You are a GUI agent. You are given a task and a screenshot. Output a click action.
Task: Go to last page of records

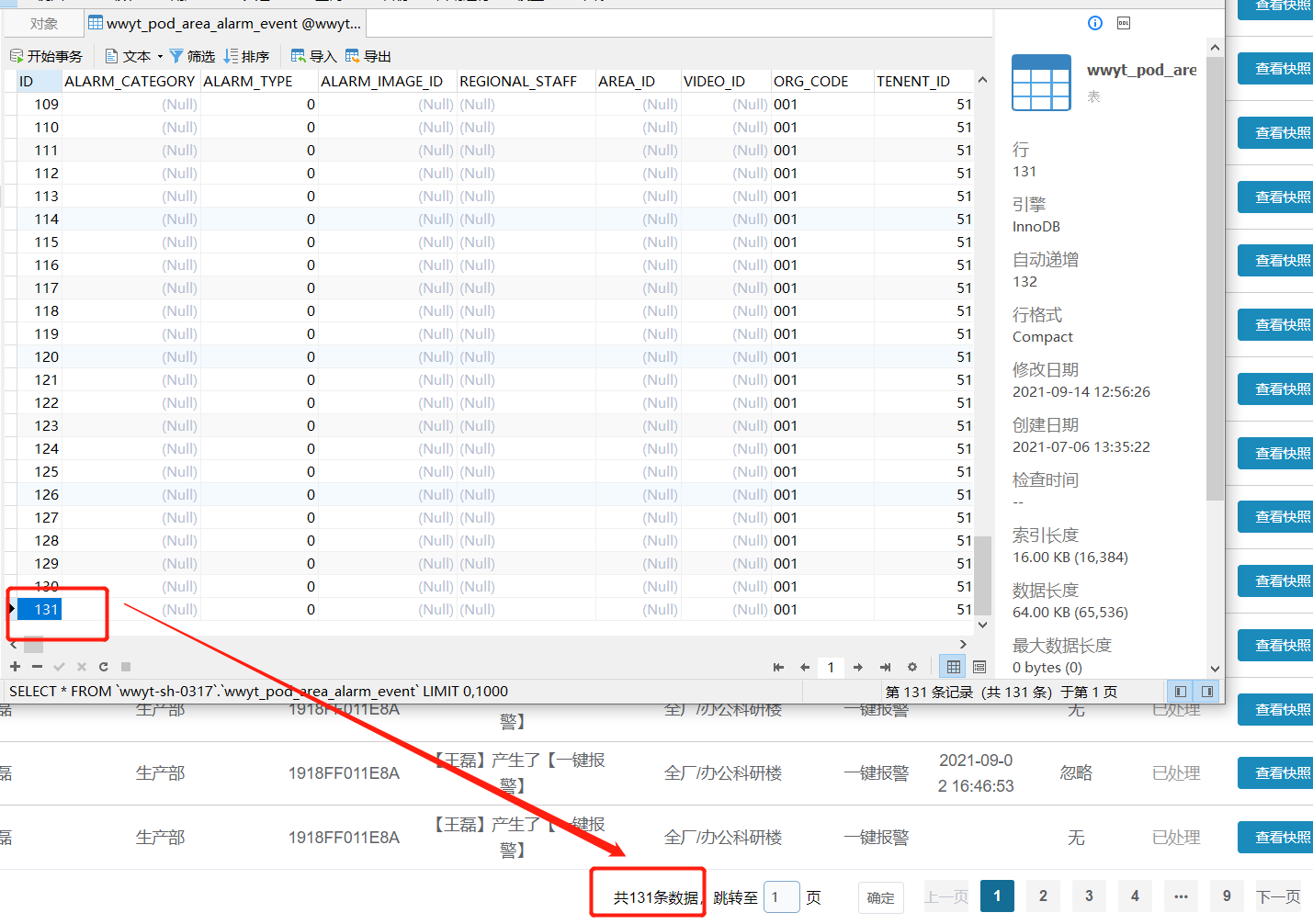tap(885, 668)
